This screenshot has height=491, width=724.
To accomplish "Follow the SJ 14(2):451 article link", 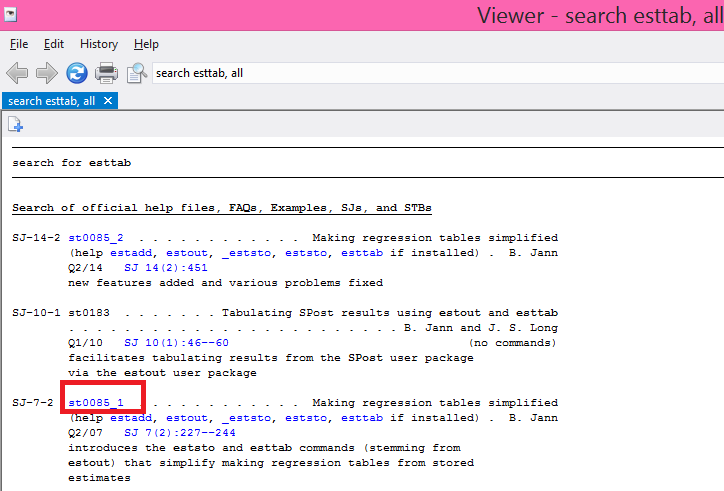I will coord(166,268).
